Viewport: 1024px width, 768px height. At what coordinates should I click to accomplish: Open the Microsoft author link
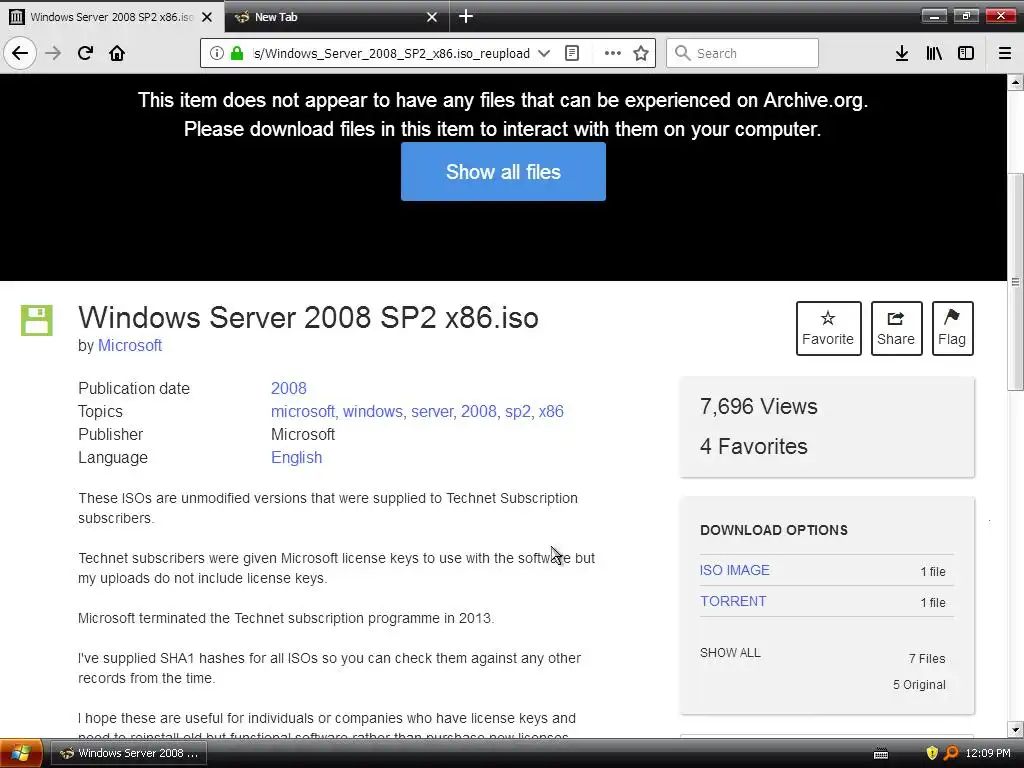pyautogui.click(x=129, y=345)
